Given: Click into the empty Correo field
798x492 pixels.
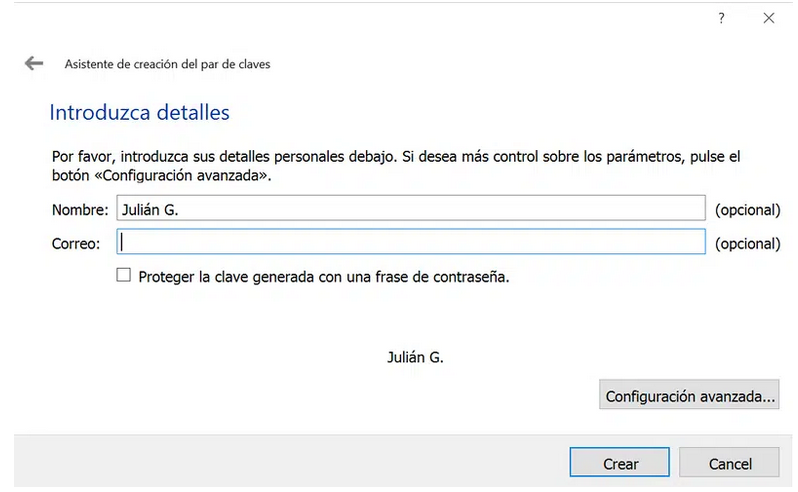Looking at the screenshot, I should click(x=411, y=242).
